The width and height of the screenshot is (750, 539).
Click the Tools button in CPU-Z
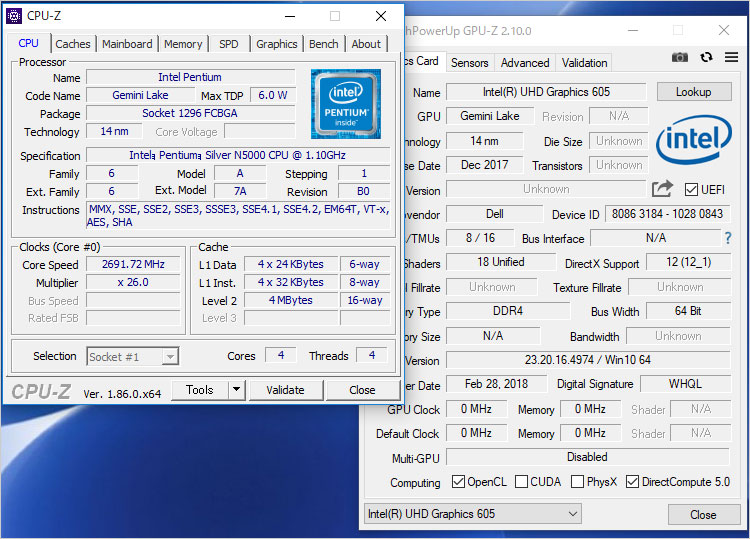coord(199,390)
